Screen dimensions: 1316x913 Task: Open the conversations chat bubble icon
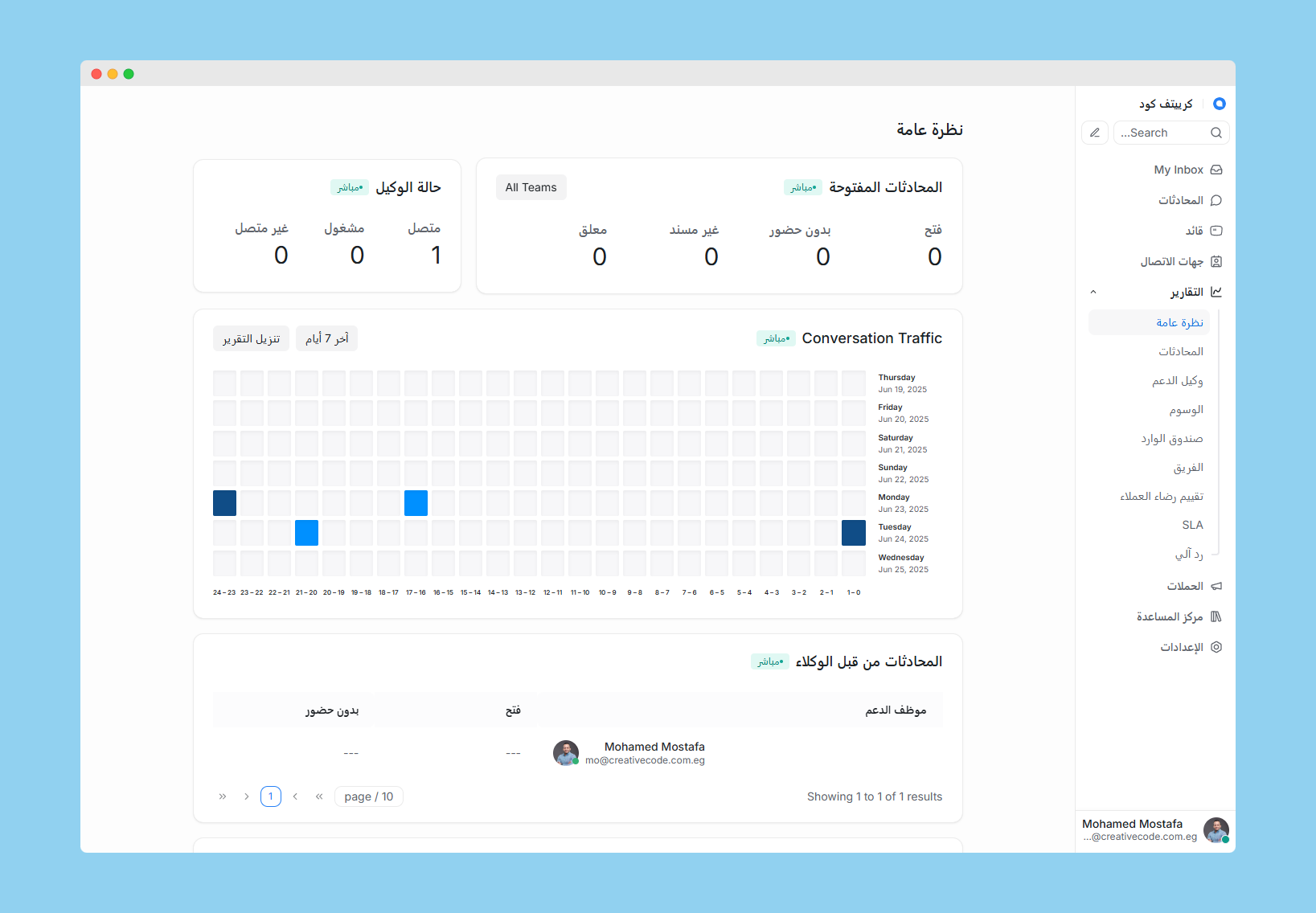click(1216, 200)
